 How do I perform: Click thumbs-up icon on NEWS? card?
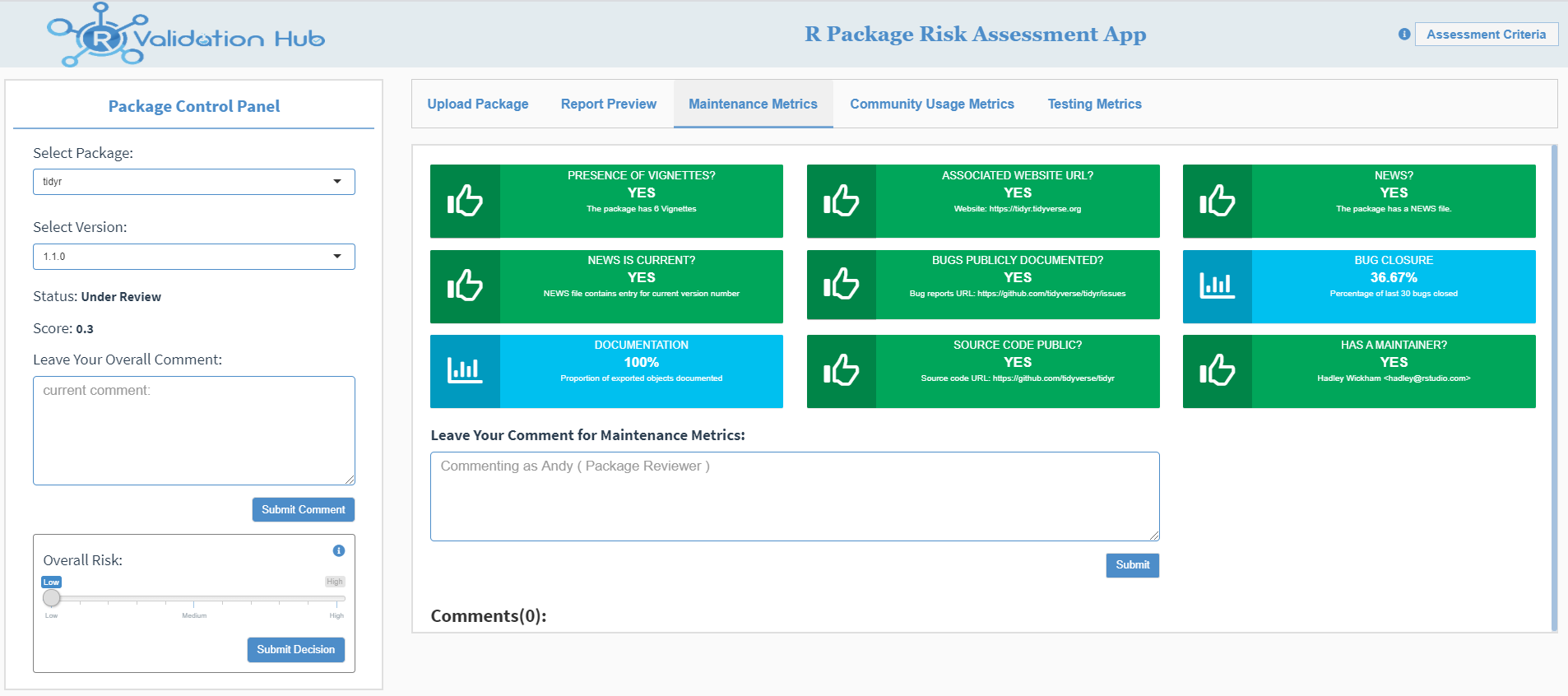coord(1217,201)
